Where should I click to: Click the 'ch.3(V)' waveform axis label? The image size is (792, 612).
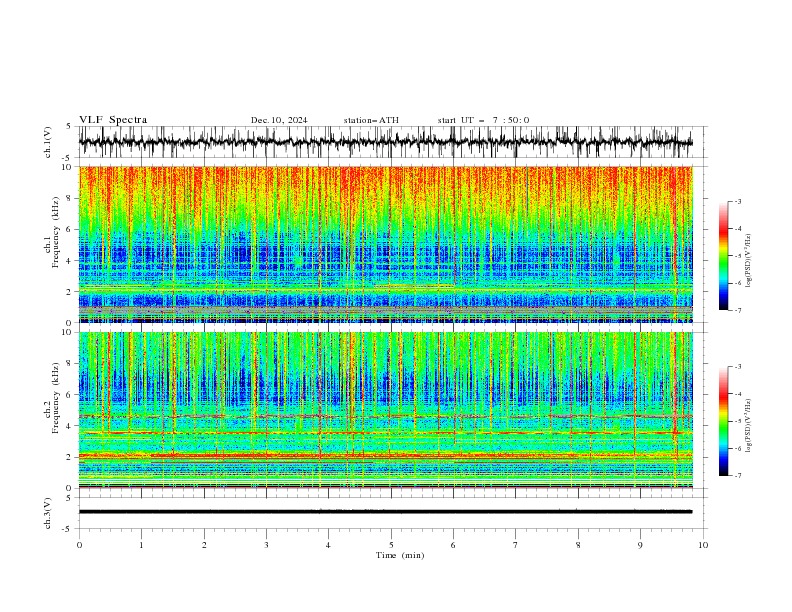pyautogui.click(x=48, y=513)
